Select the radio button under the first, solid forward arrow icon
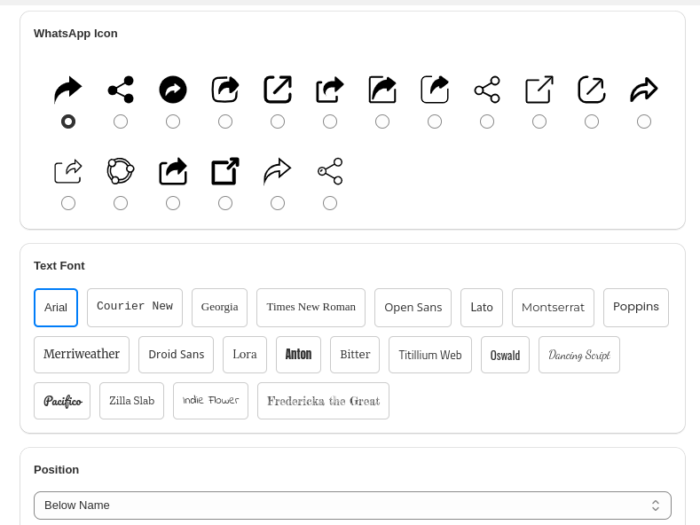The image size is (700, 525). (x=68, y=121)
